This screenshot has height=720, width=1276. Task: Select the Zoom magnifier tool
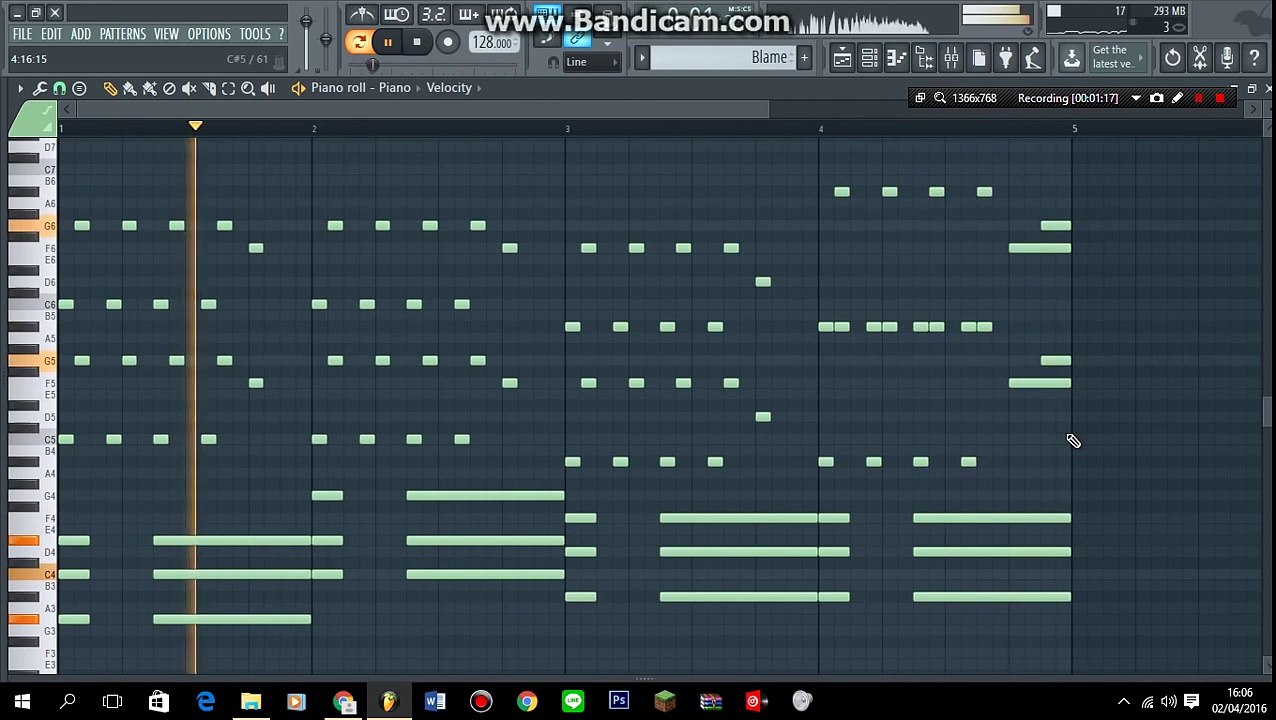coord(248,88)
